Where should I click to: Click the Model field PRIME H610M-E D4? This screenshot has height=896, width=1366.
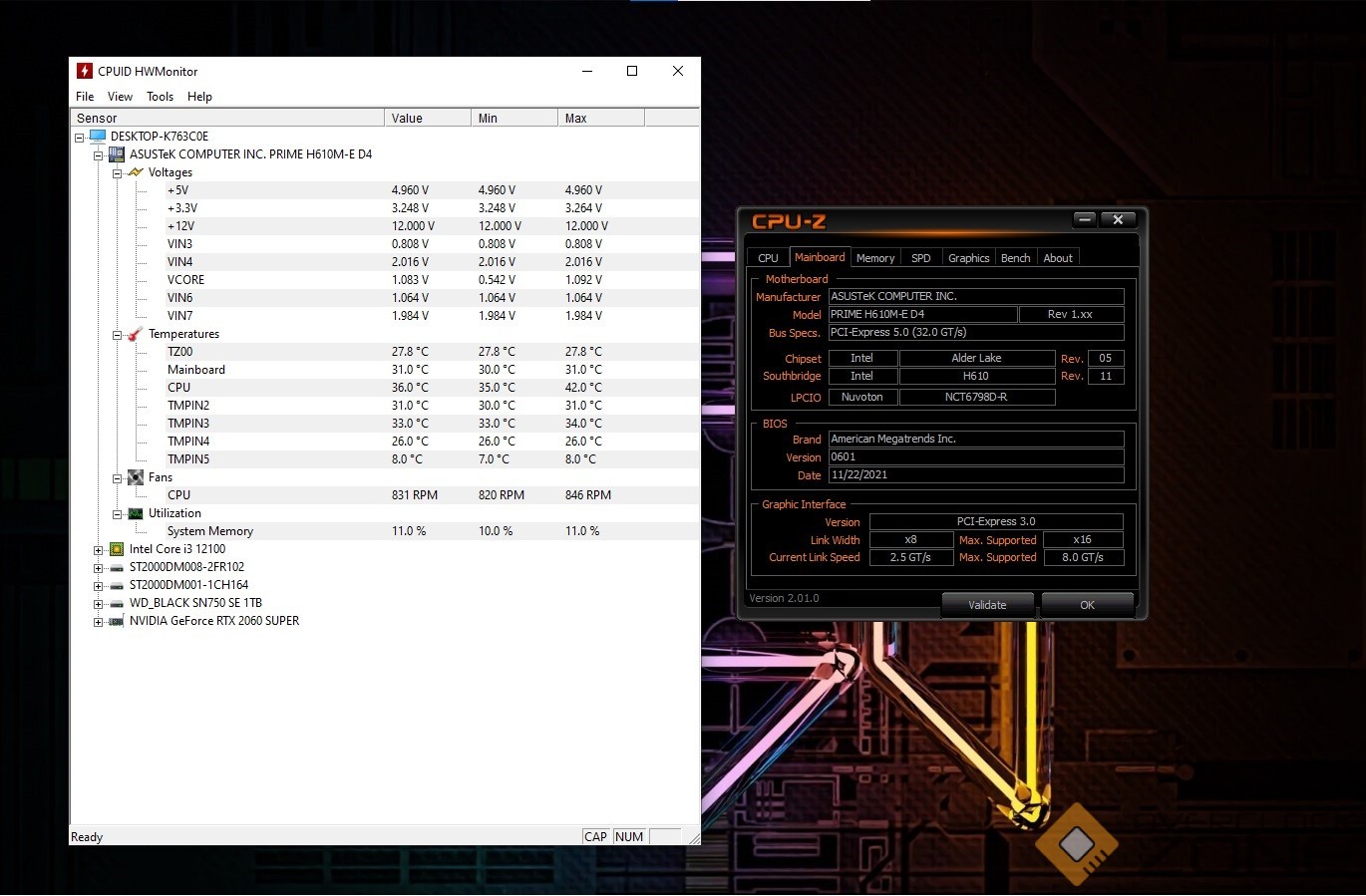coord(922,314)
